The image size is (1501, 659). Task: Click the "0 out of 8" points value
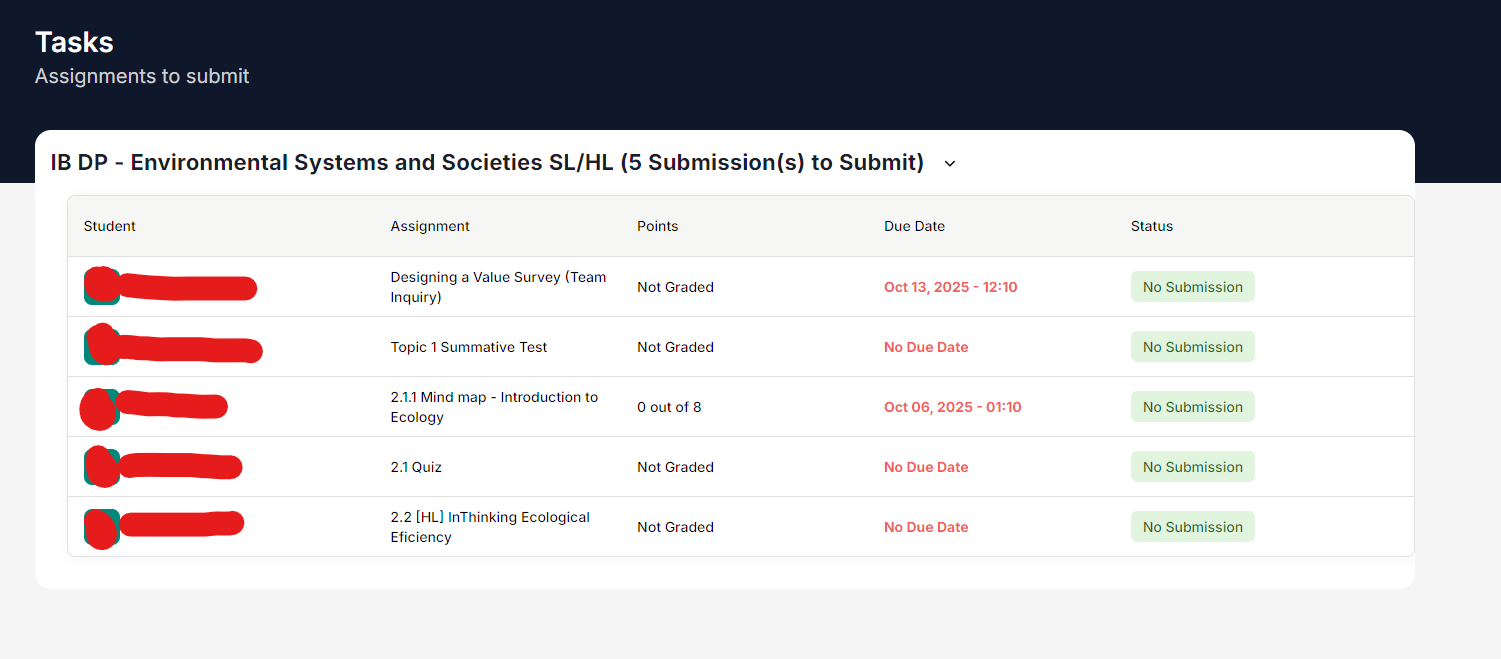tap(669, 407)
